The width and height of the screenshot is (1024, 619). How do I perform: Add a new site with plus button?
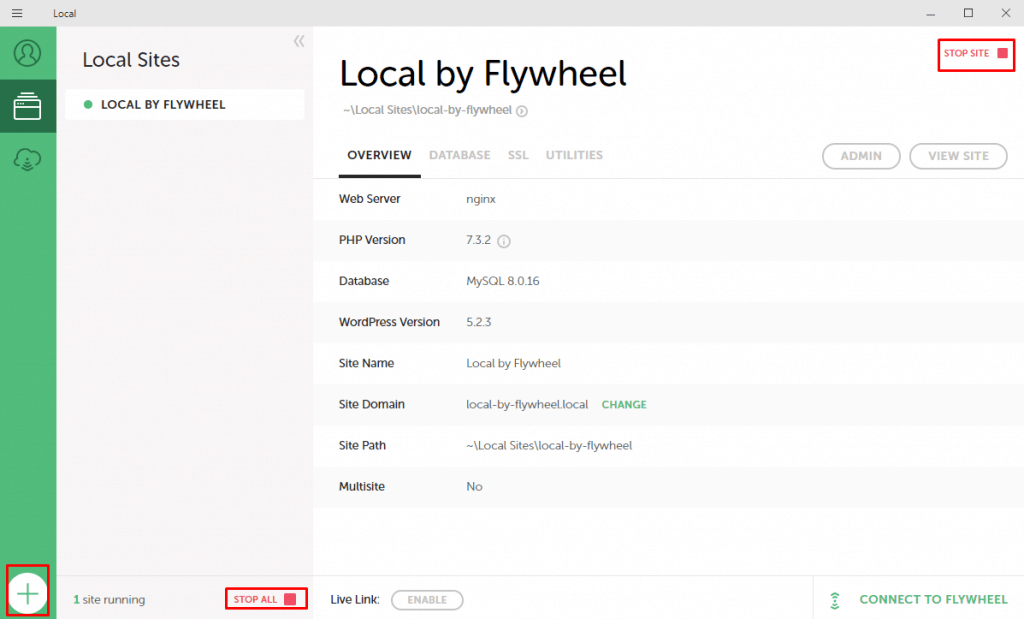click(x=27, y=594)
